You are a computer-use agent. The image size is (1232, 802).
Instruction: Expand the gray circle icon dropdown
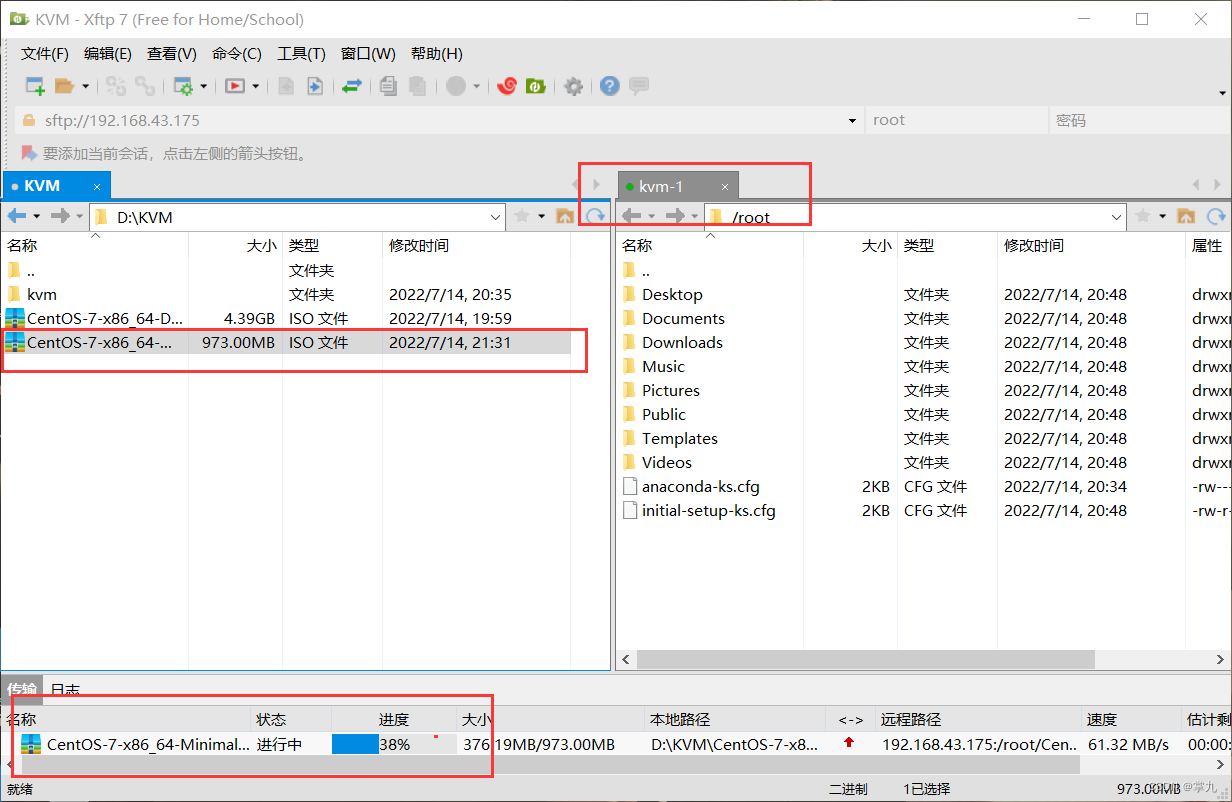[x=477, y=87]
